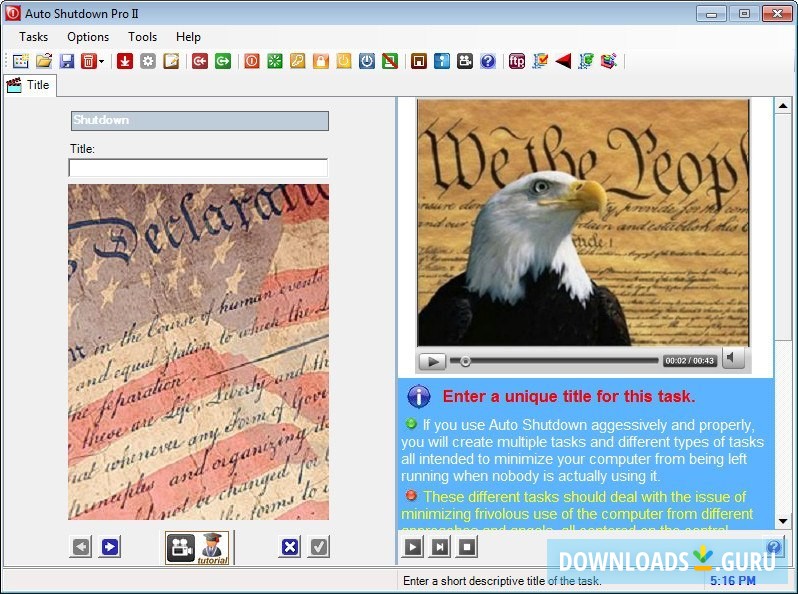Open the Tasks menu

(x=34, y=37)
